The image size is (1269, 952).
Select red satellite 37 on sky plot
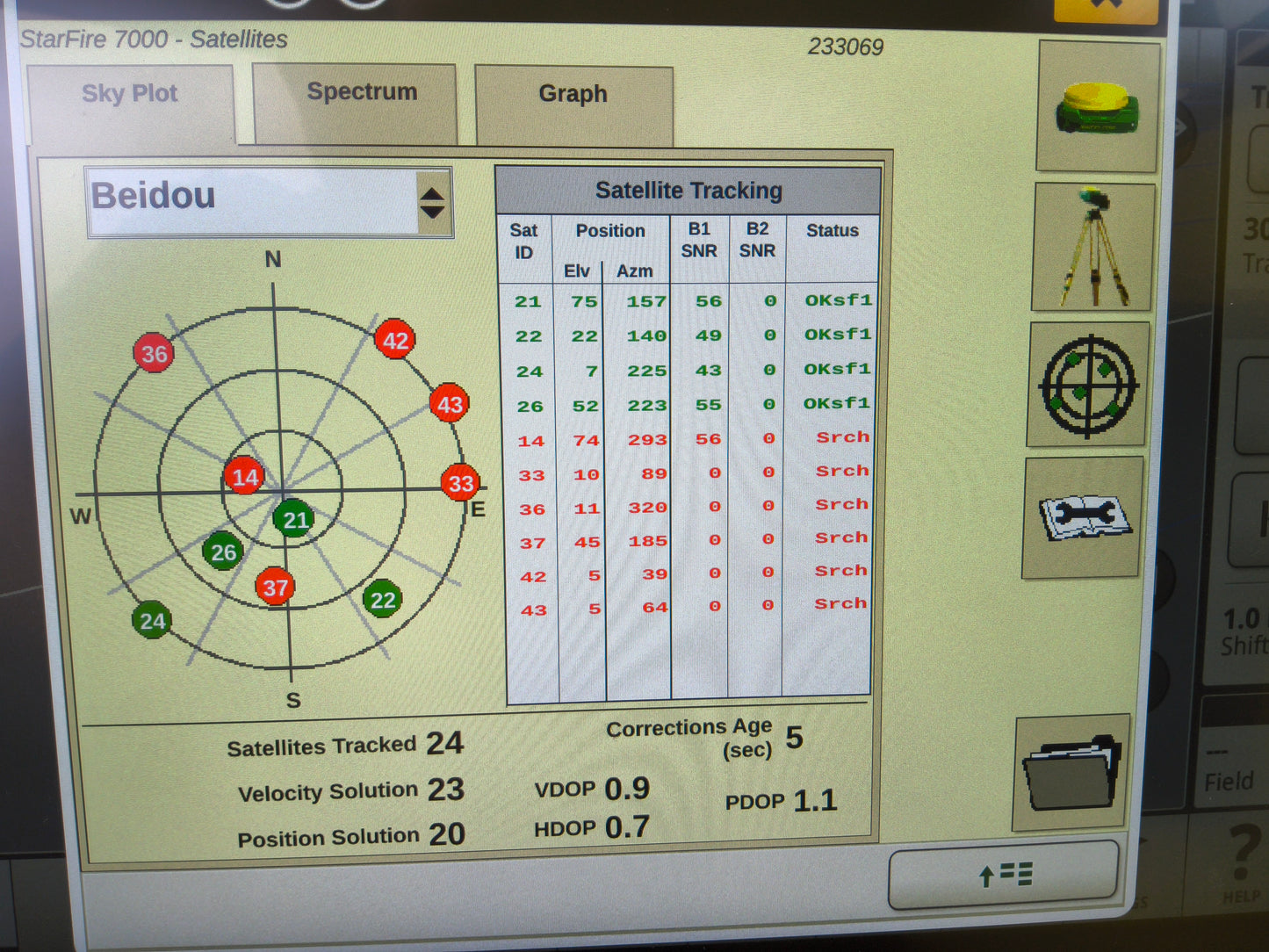275,588
